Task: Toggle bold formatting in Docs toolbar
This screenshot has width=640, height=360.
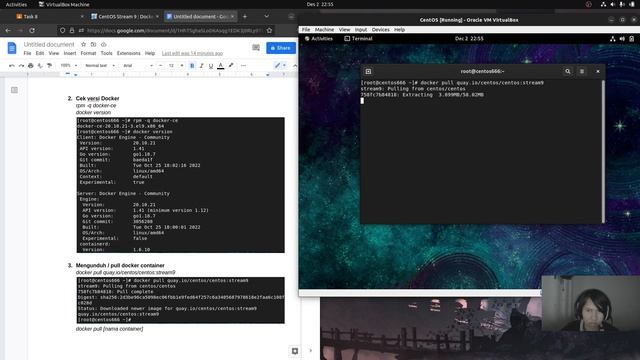Action: pyautogui.click(x=192, y=65)
